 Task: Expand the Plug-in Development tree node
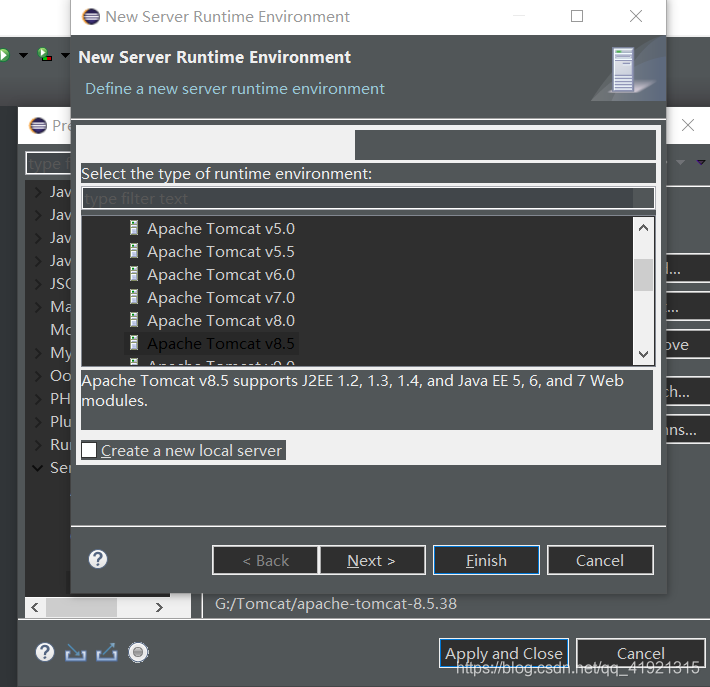click(x=38, y=422)
